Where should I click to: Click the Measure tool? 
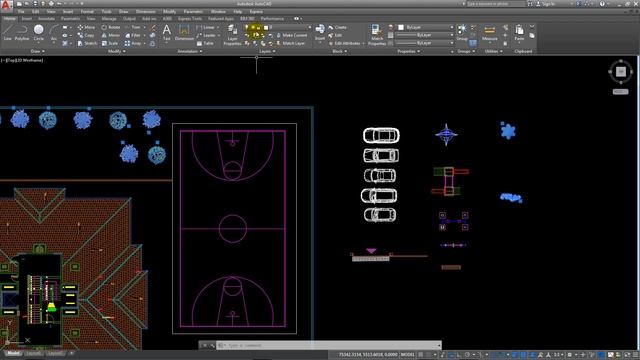coord(489,32)
